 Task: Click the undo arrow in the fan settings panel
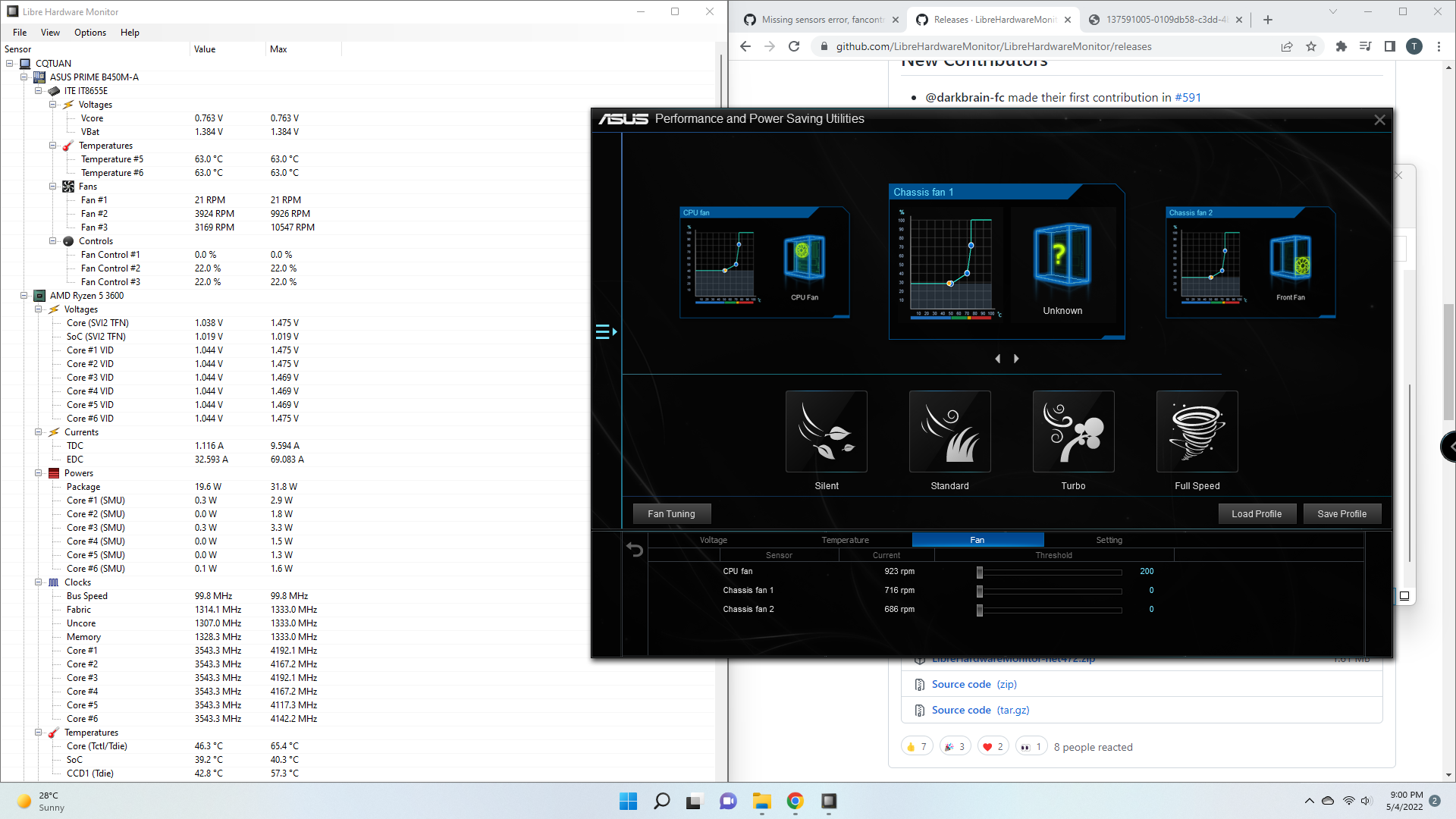635,550
